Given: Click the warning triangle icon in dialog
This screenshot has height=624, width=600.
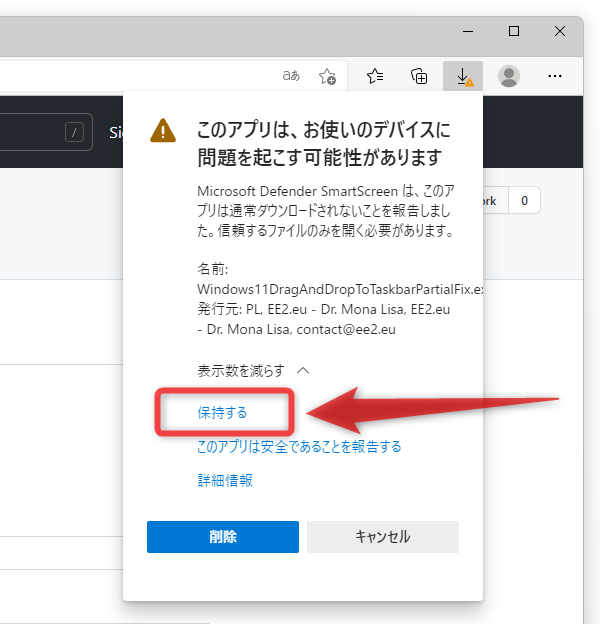Looking at the screenshot, I should tap(163, 131).
